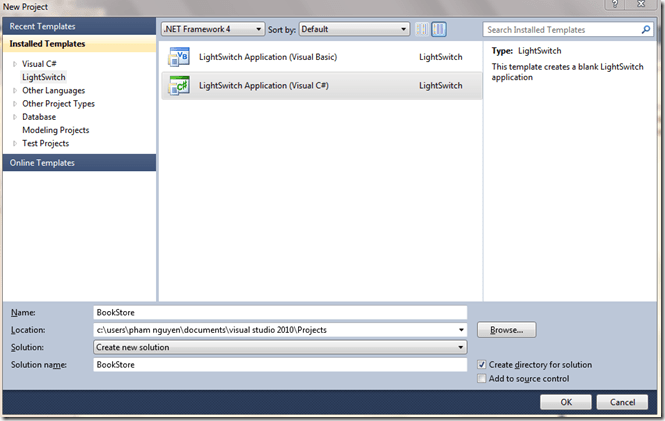Click the LightSwitch Visual C# template icon
Screen dimensions: 665x421
(178, 86)
